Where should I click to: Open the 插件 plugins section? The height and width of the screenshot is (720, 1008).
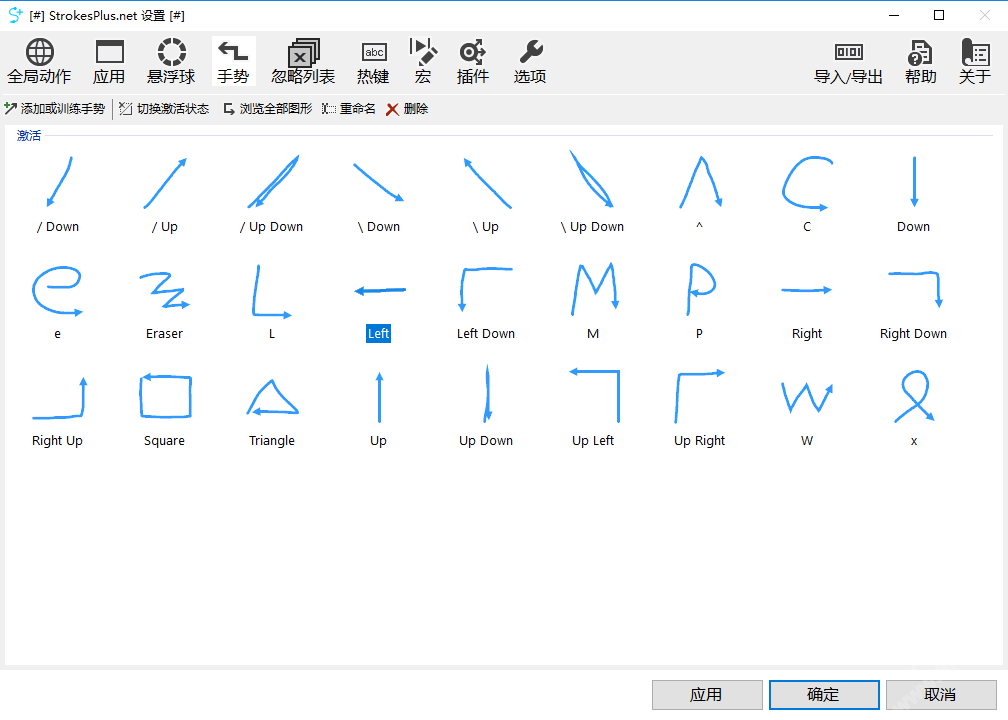coord(472,62)
